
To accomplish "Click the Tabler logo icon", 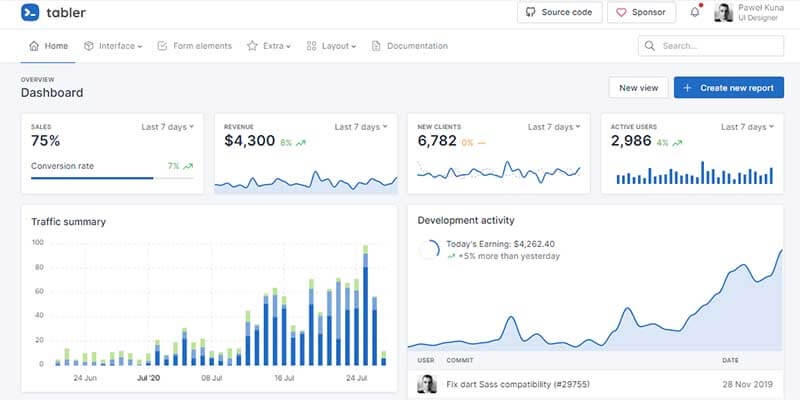I will point(30,13).
